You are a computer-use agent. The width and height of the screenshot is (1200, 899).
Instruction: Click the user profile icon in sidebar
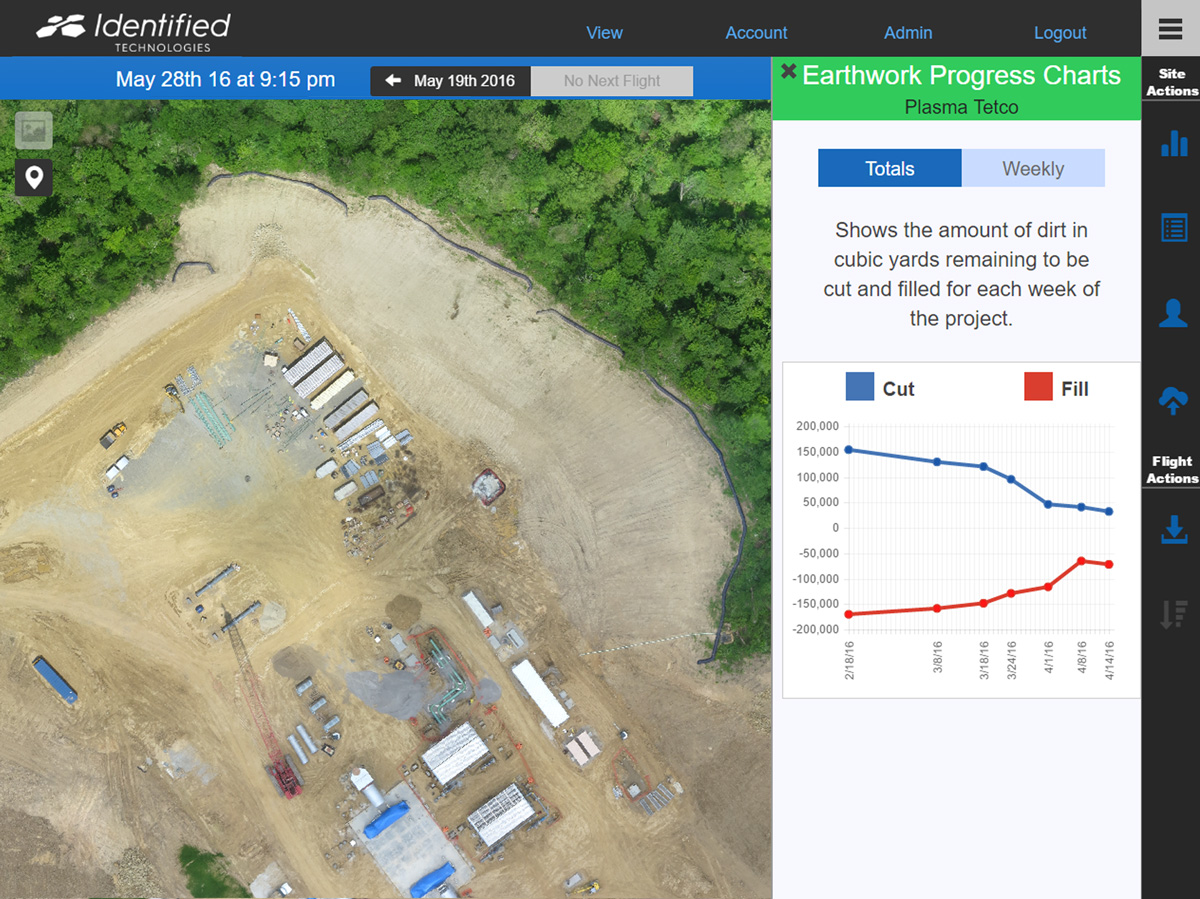point(1173,313)
